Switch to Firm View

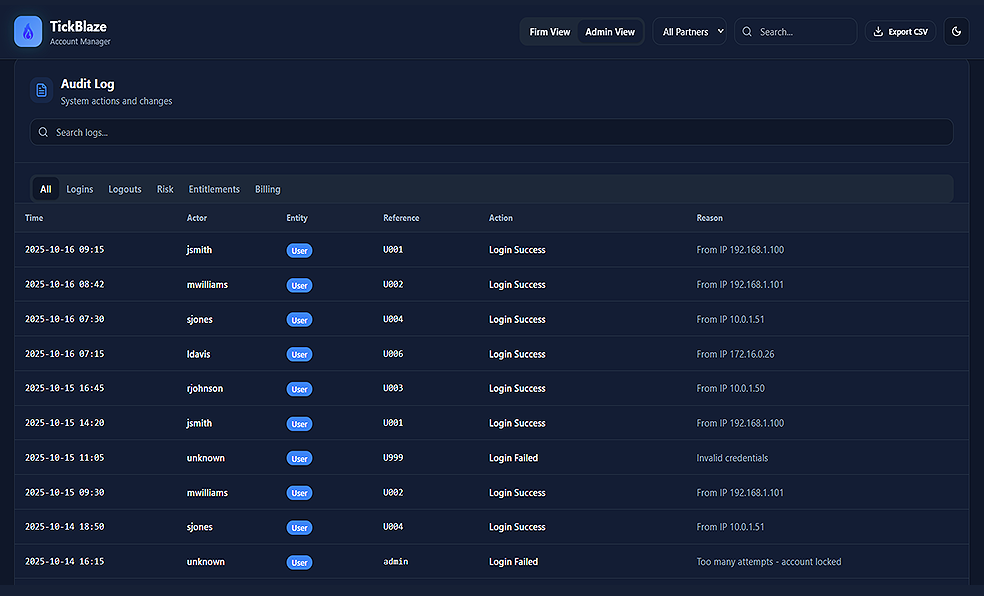550,32
